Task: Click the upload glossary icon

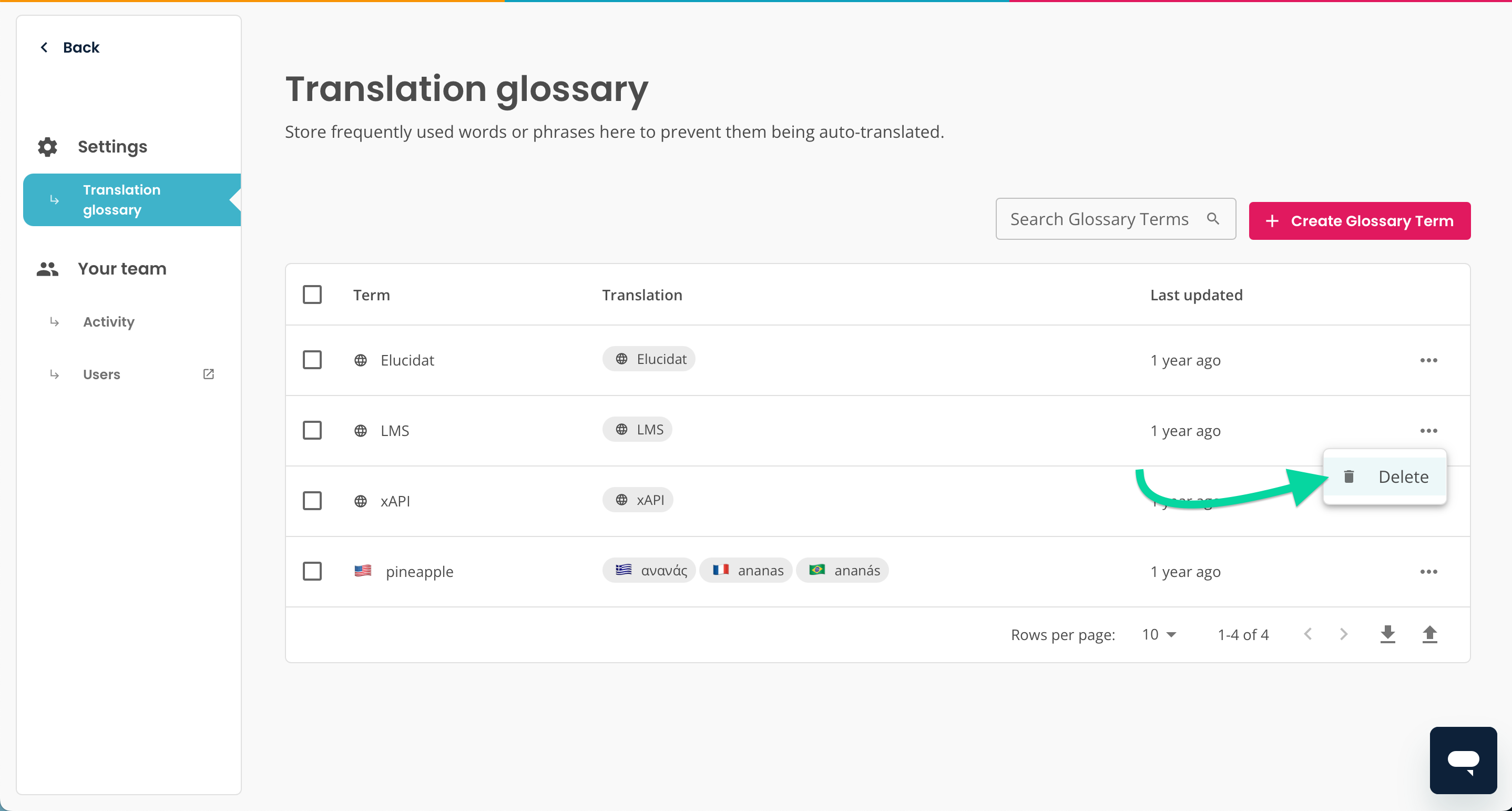Action: click(1430, 634)
